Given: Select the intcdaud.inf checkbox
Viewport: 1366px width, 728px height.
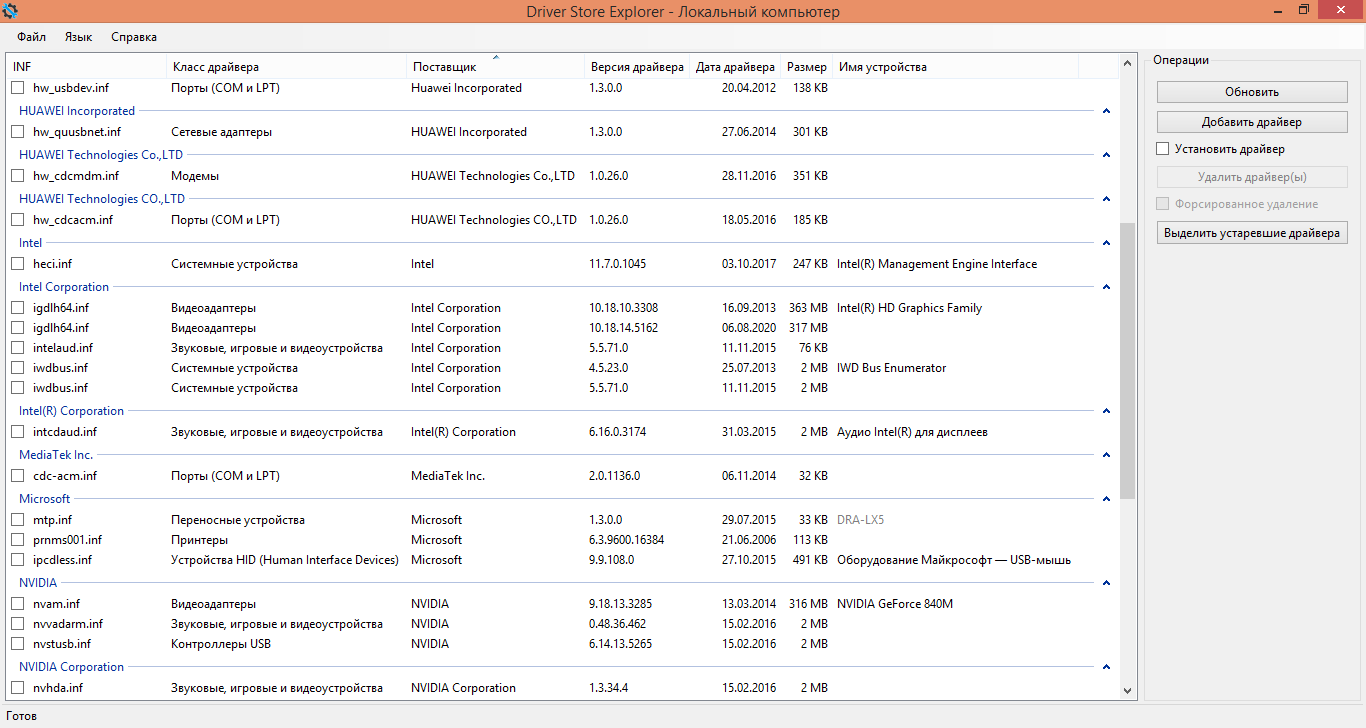Looking at the screenshot, I should [17, 432].
